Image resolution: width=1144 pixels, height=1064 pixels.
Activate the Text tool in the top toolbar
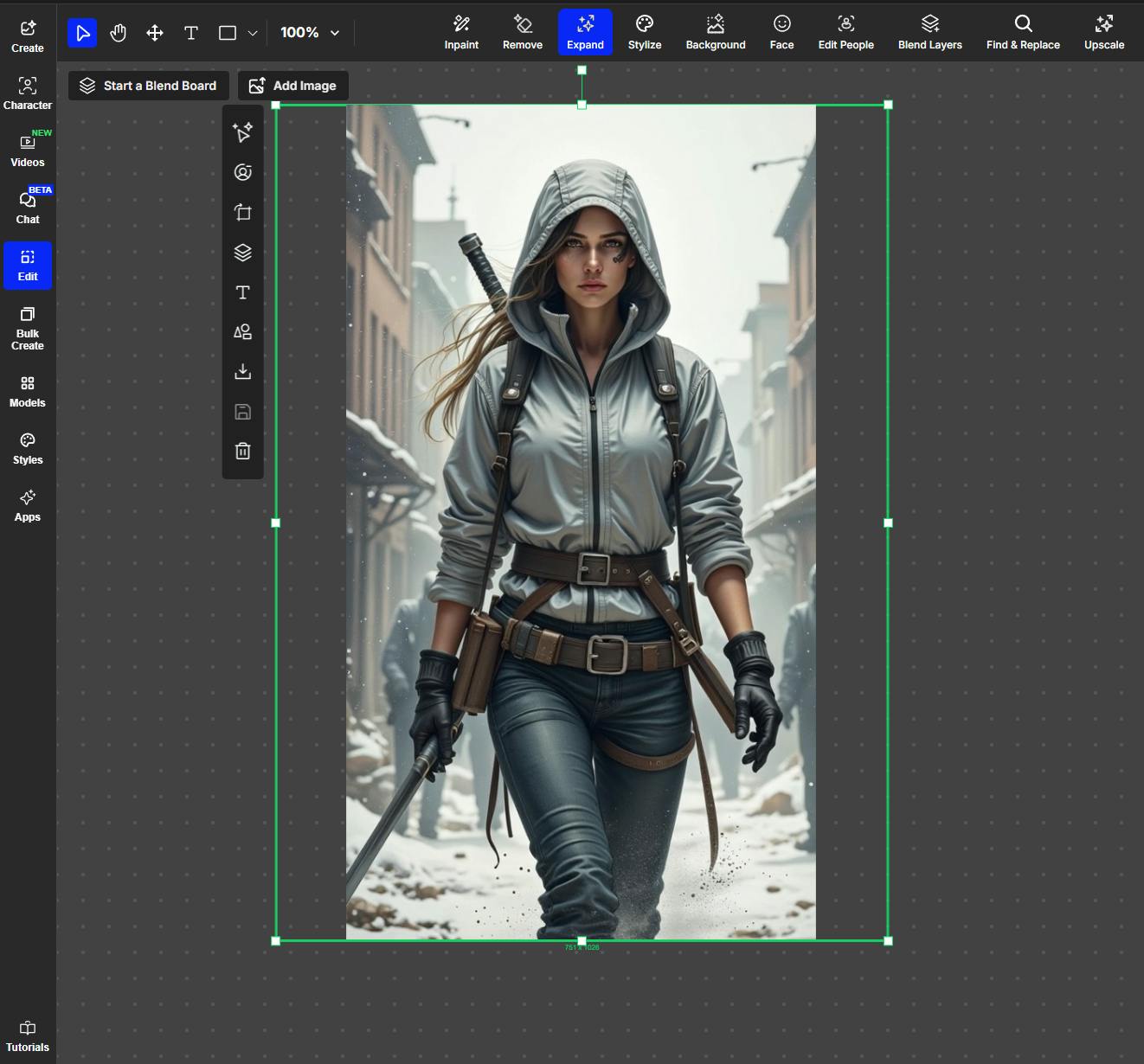pos(191,32)
